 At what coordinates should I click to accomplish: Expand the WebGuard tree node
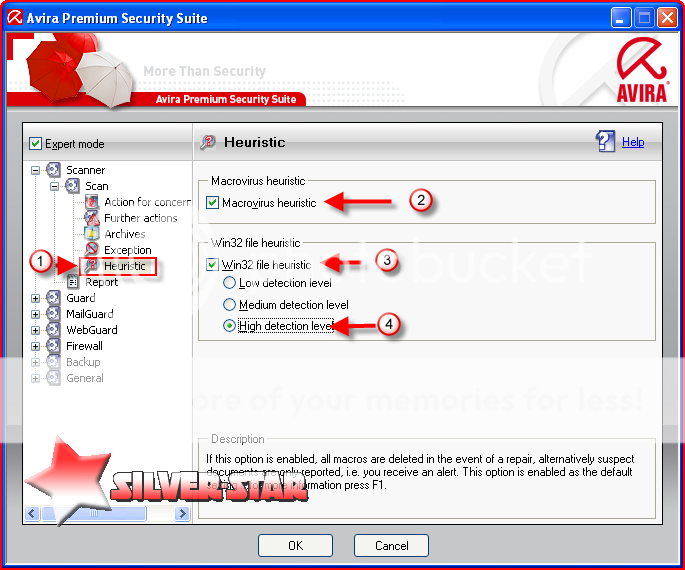tap(35, 331)
